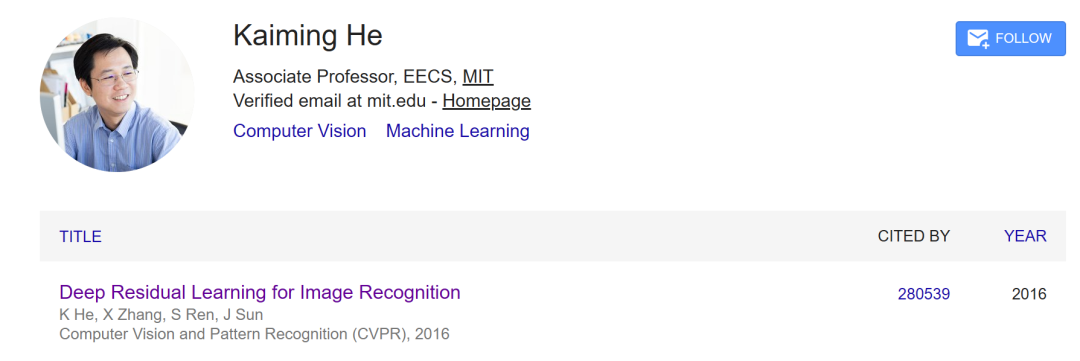
Task: Click the CITED BY column header
Action: (x=913, y=236)
